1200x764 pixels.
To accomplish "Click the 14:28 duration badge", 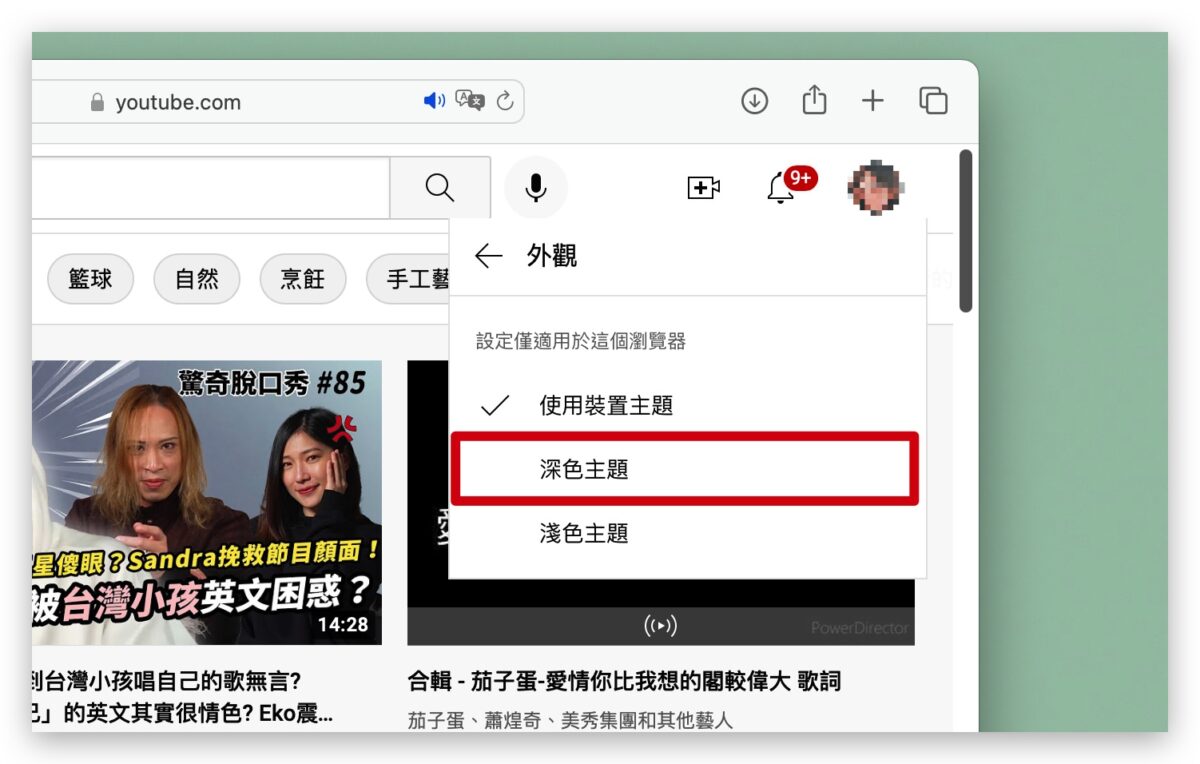I will click(x=343, y=625).
